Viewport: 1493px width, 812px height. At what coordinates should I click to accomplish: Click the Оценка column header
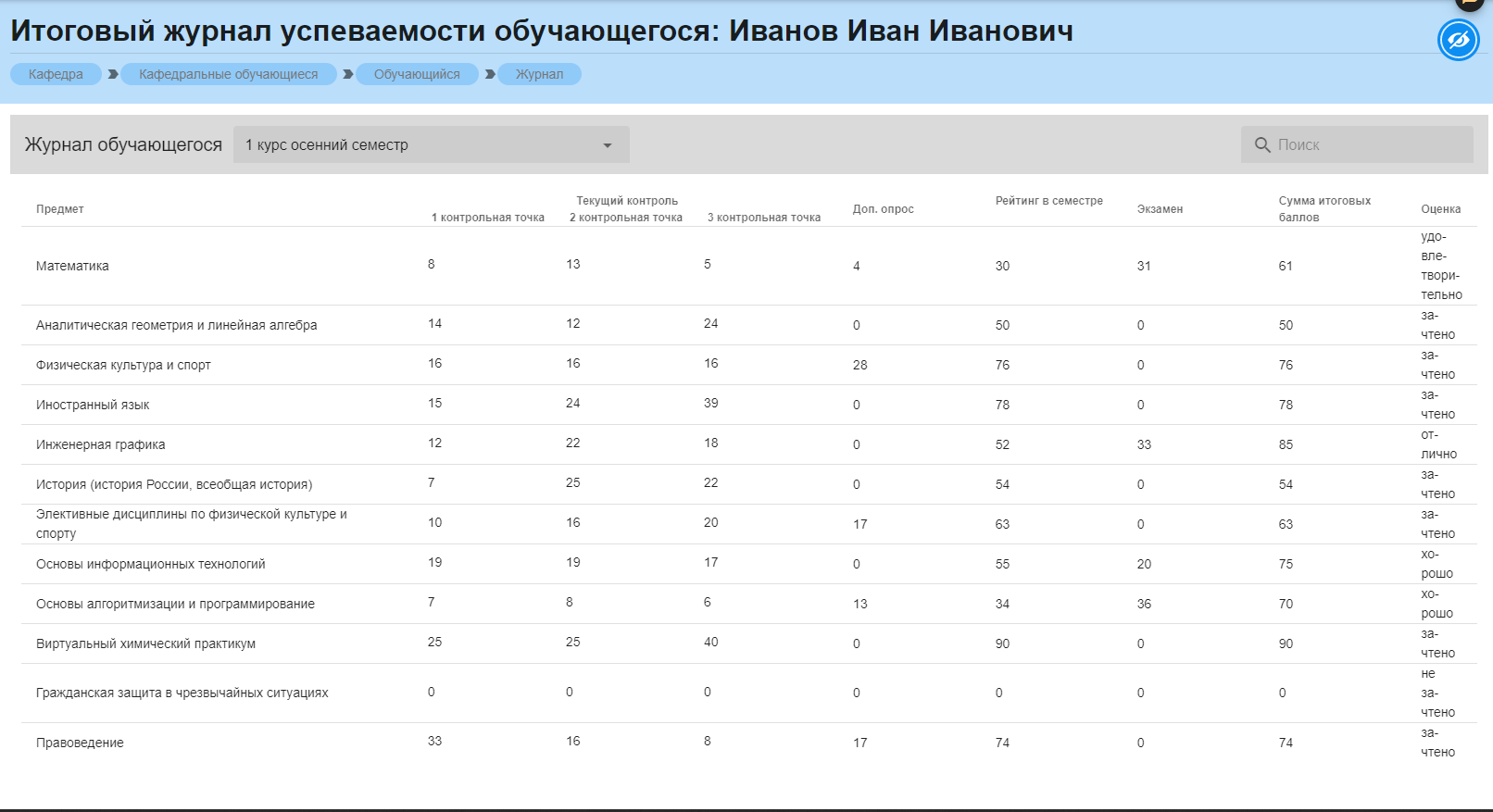click(1440, 209)
